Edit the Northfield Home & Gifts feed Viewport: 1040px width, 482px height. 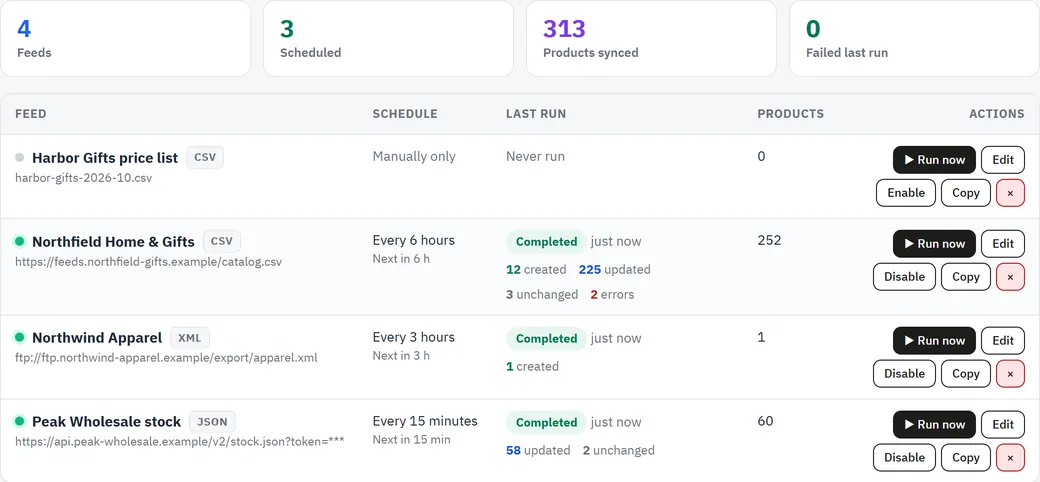coord(1003,244)
